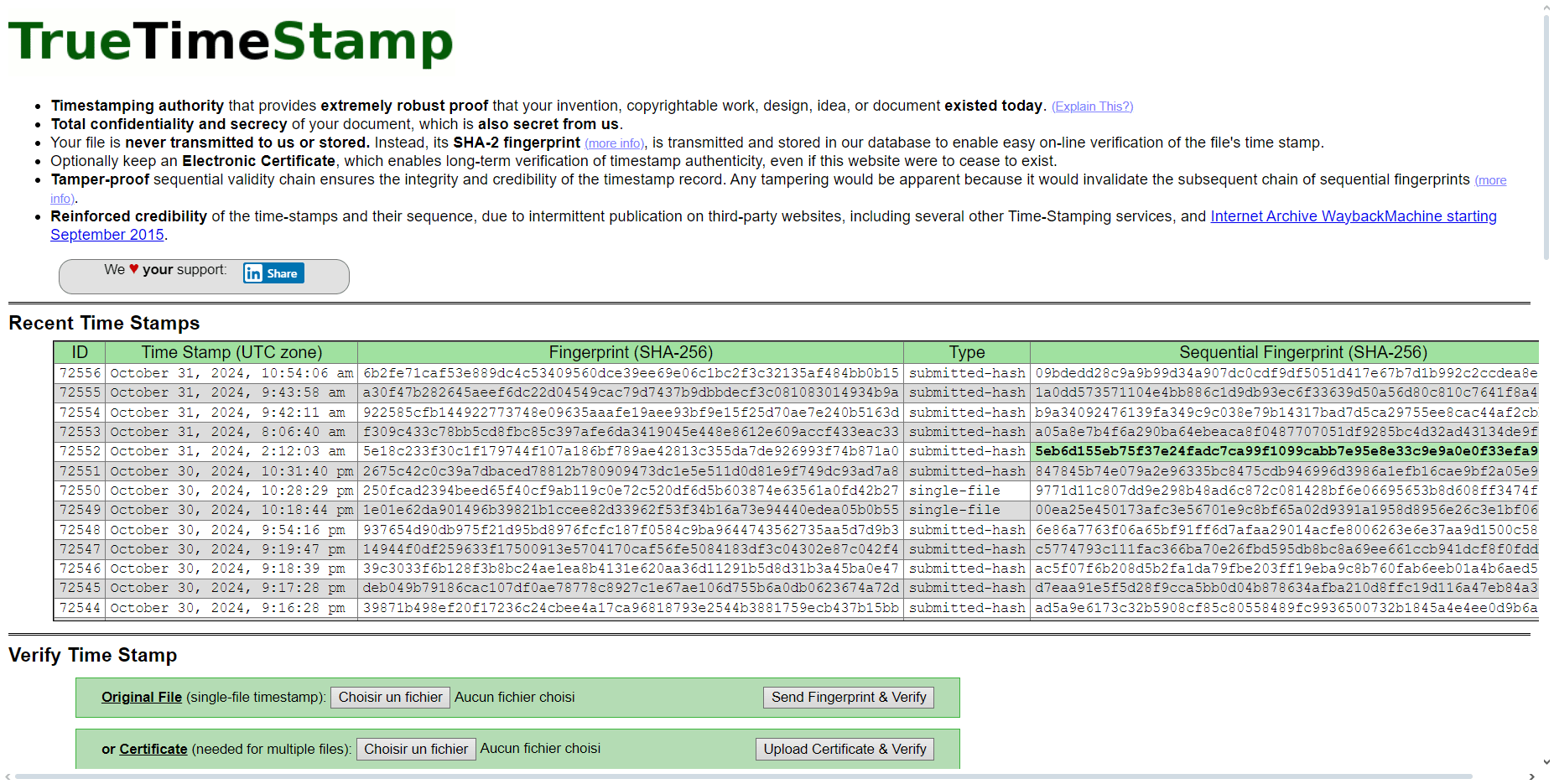Select ID cell 72550
Viewport: 1554px width, 784px height.
pyautogui.click(x=80, y=491)
